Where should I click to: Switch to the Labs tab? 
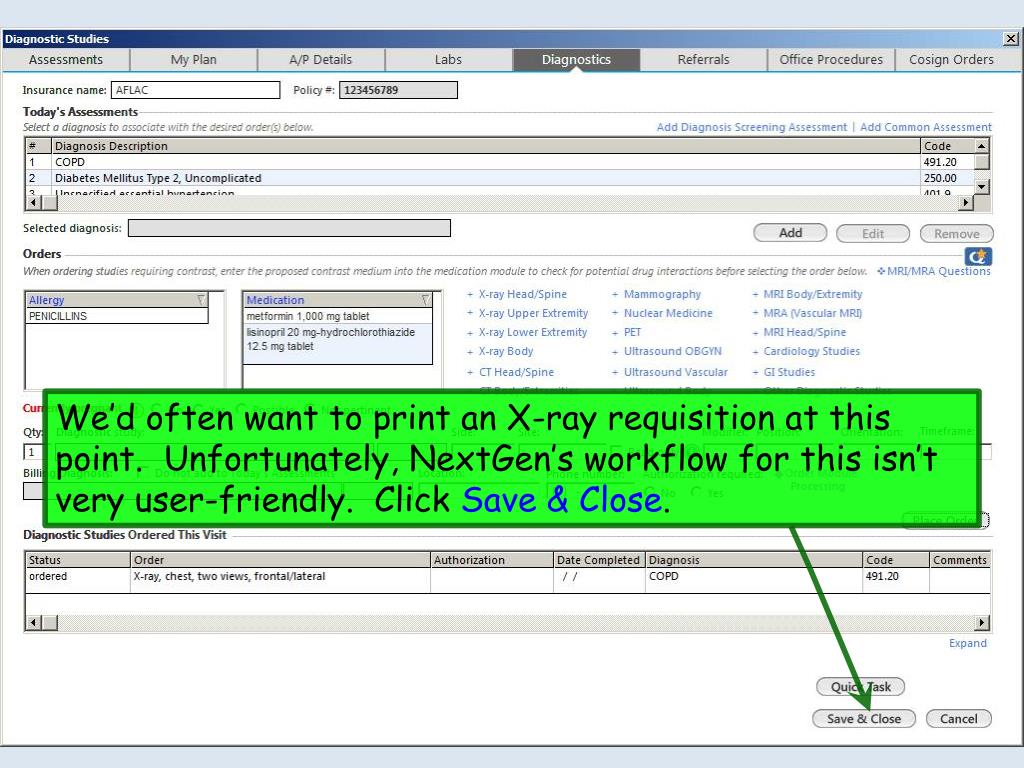click(448, 59)
